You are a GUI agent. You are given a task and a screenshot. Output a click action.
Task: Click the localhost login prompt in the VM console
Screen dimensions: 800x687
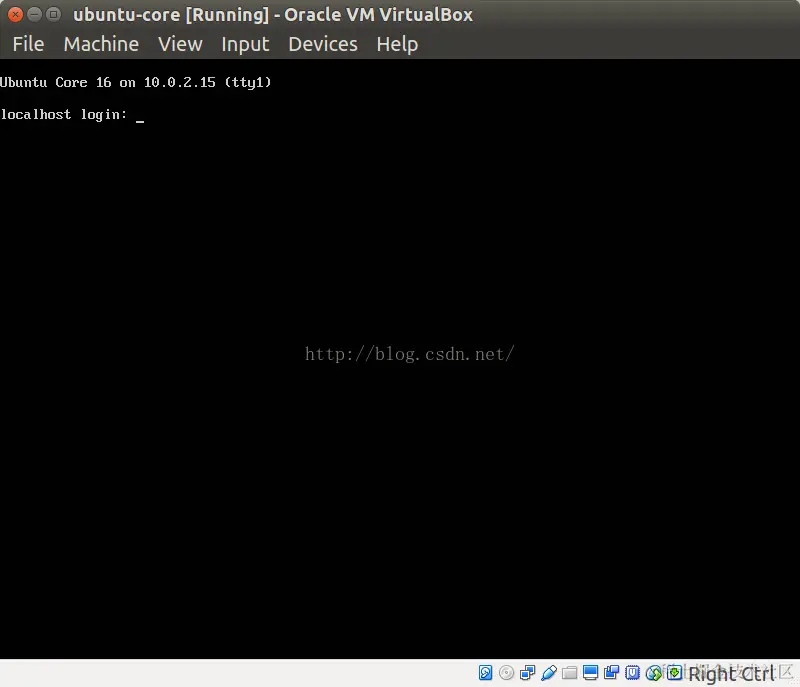coord(64,115)
